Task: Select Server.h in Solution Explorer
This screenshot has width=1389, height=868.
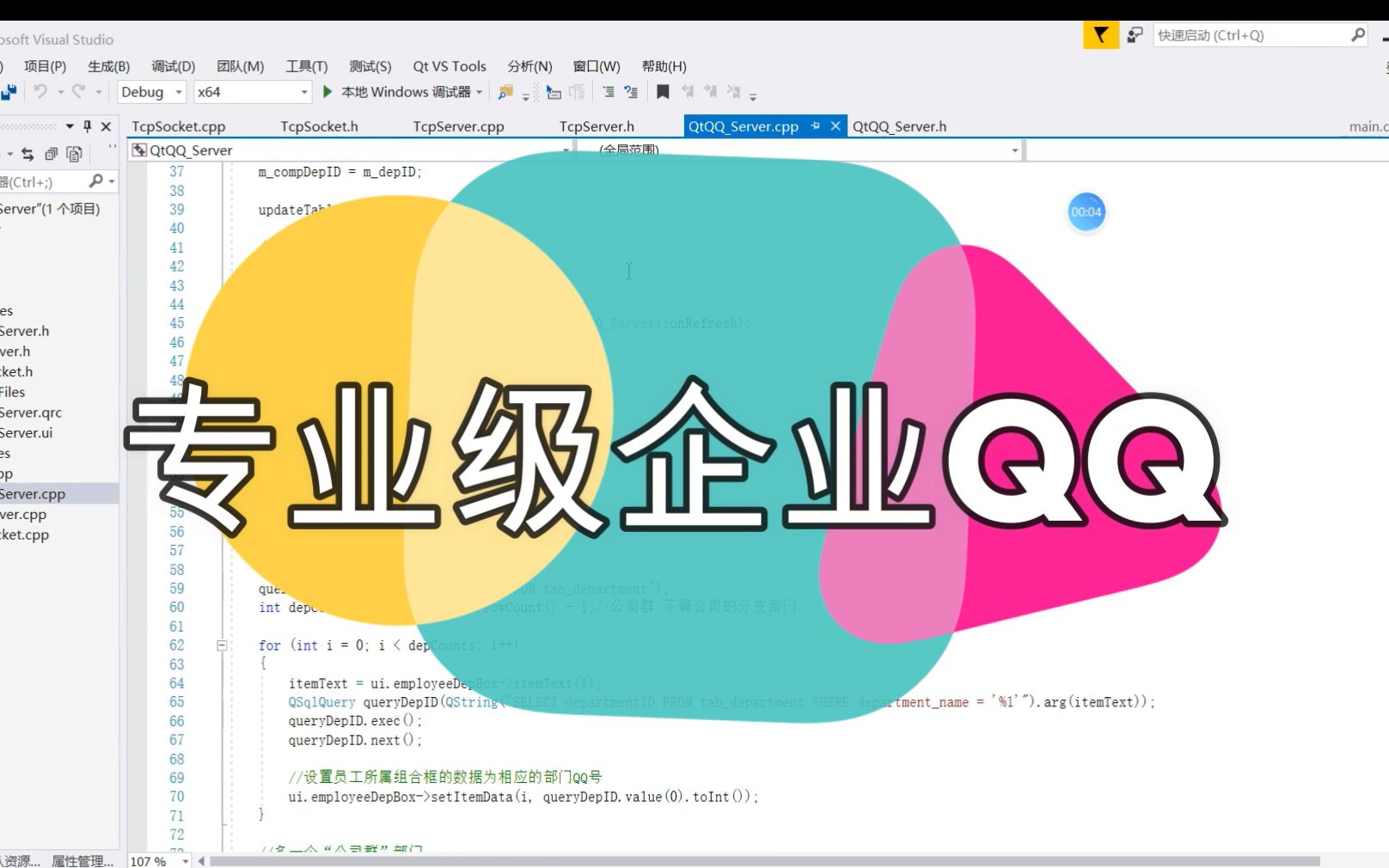Action: (x=25, y=331)
